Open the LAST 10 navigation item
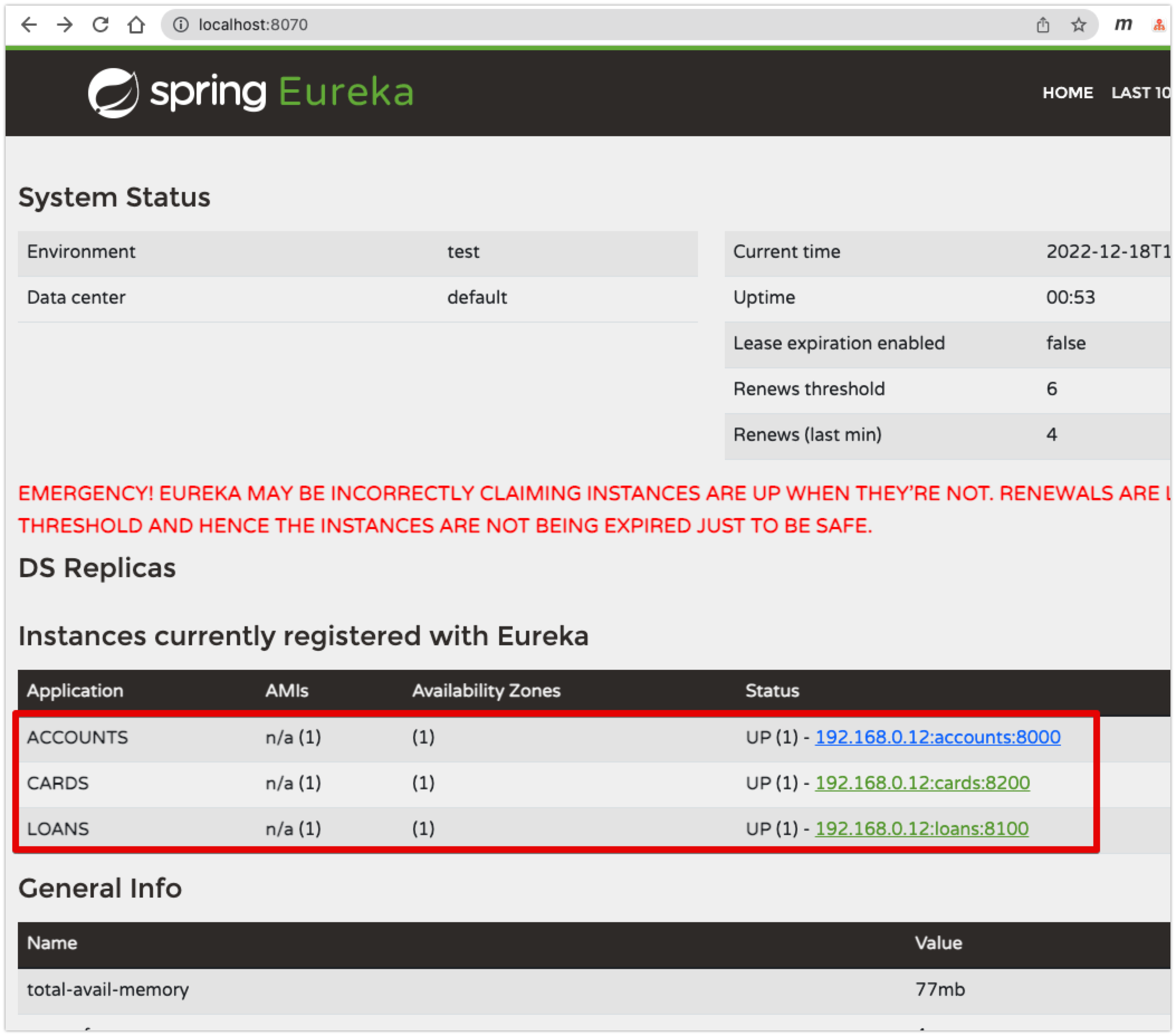1176x1036 pixels. tap(1140, 93)
